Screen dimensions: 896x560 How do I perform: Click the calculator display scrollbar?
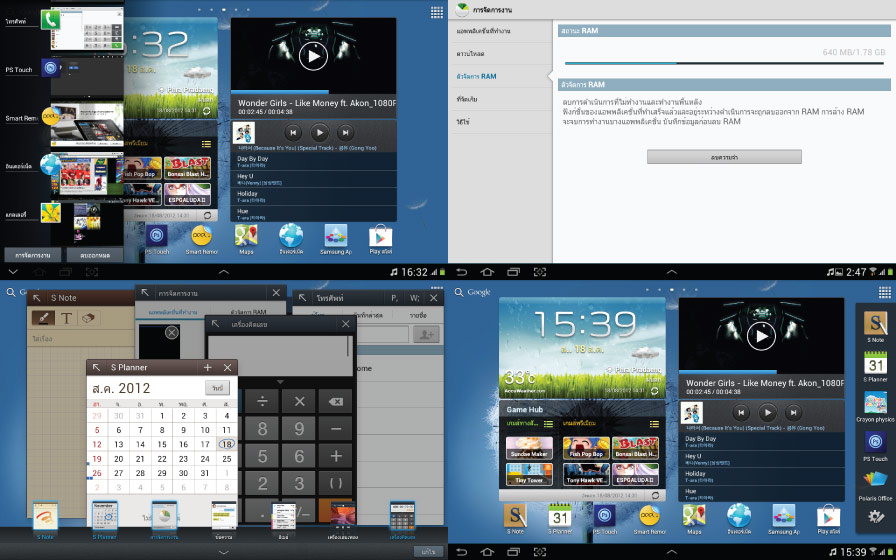(x=347, y=348)
